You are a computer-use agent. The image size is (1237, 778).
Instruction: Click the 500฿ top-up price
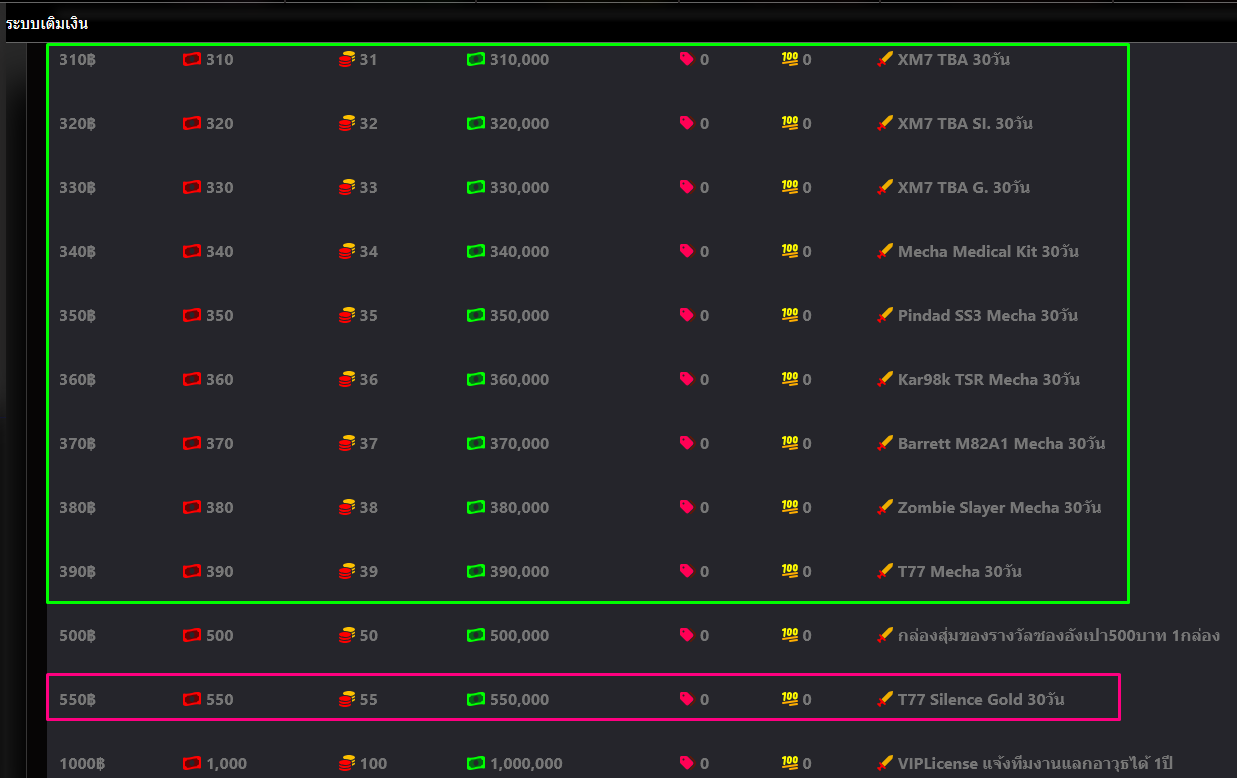click(78, 636)
